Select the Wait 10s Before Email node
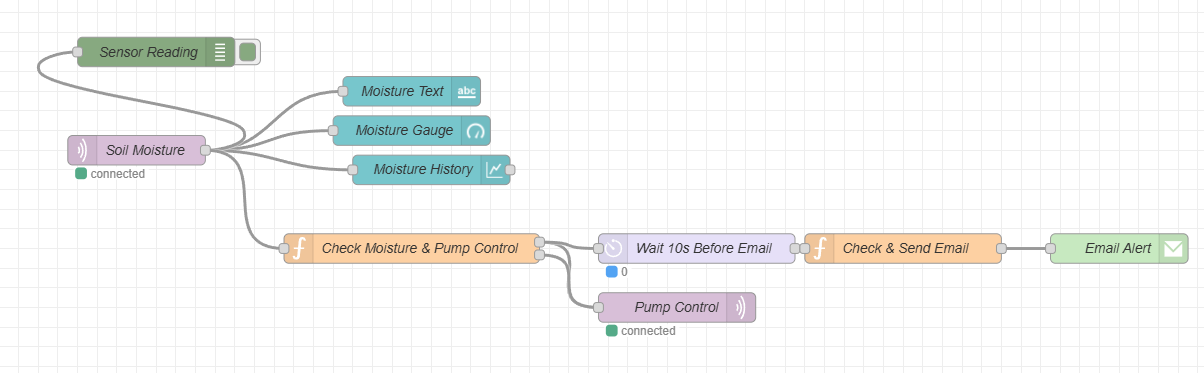The width and height of the screenshot is (1204, 373). (x=697, y=248)
